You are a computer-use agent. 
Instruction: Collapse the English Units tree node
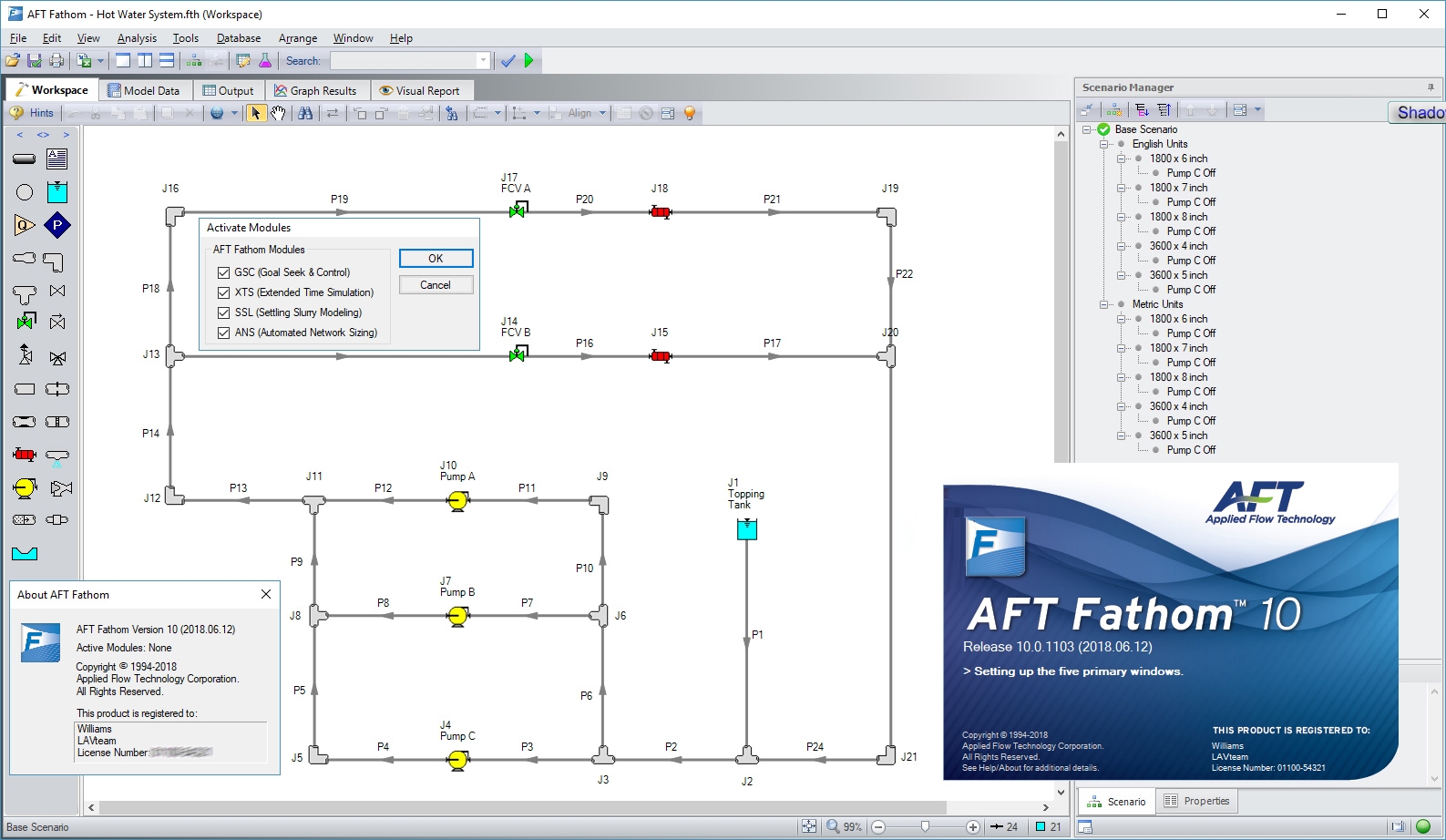(x=1104, y=144)
